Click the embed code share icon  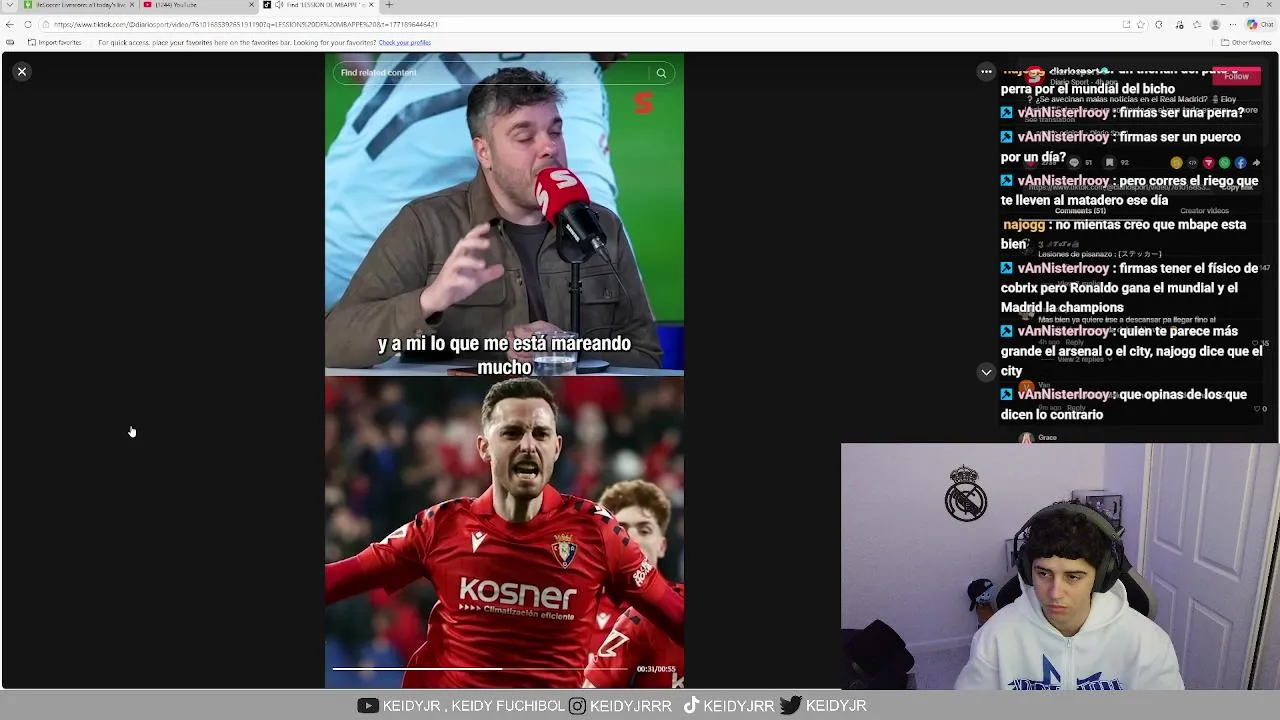1192,163
